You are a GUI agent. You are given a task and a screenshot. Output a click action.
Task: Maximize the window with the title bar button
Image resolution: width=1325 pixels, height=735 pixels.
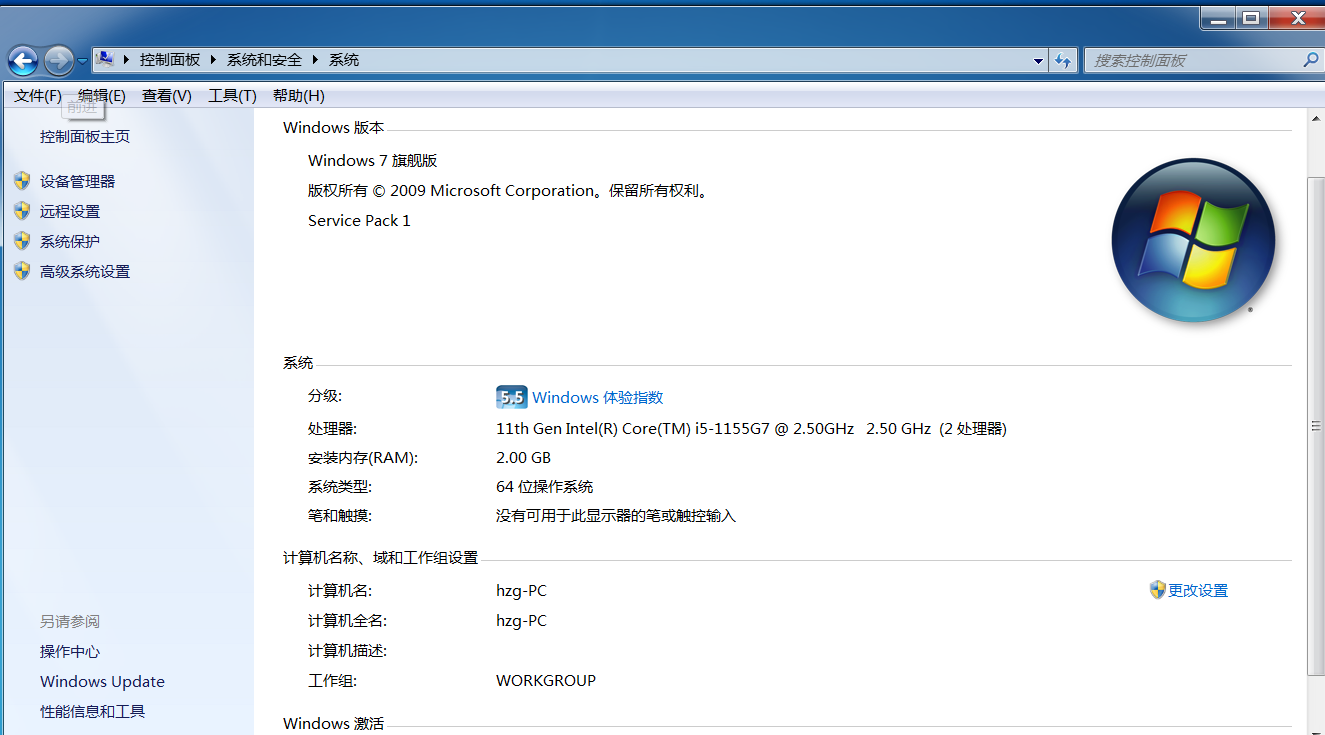1250,17
